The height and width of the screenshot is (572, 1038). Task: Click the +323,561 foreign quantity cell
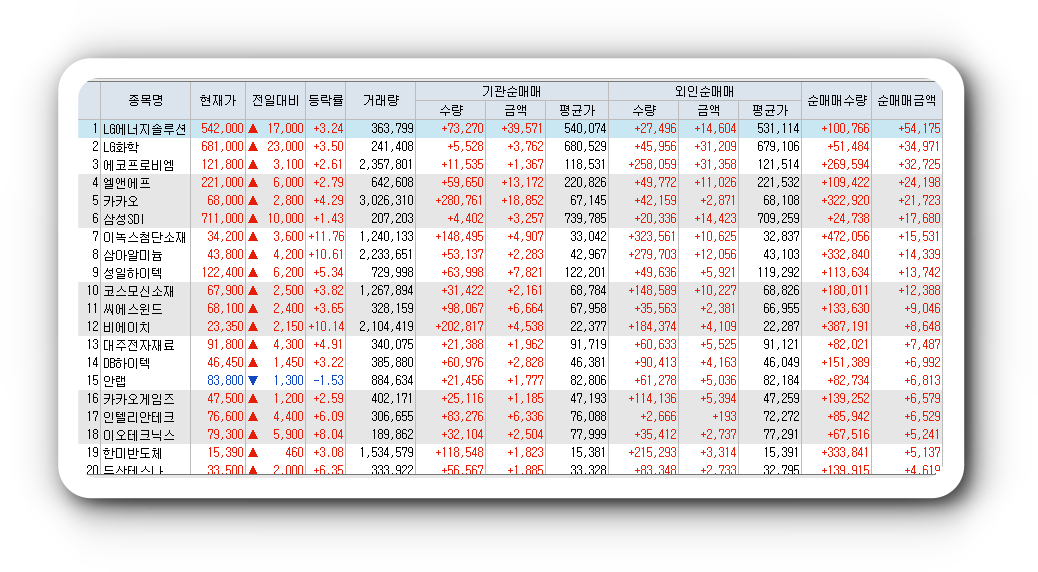click(653, 236)
